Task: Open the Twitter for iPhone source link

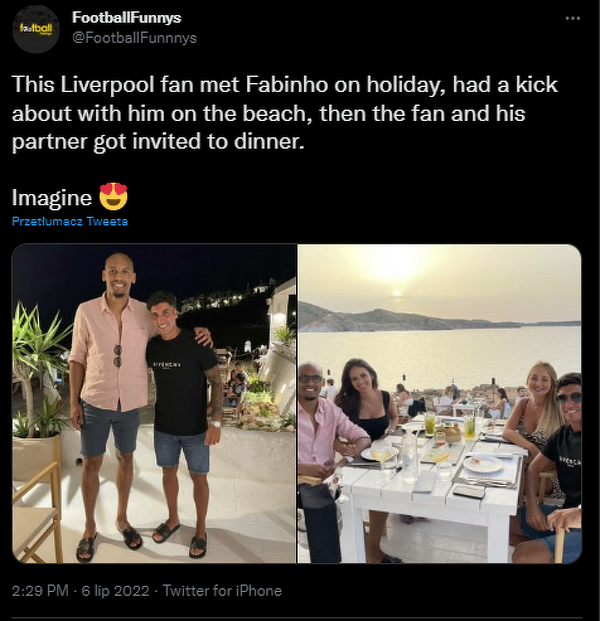Action: click(222, 591)
